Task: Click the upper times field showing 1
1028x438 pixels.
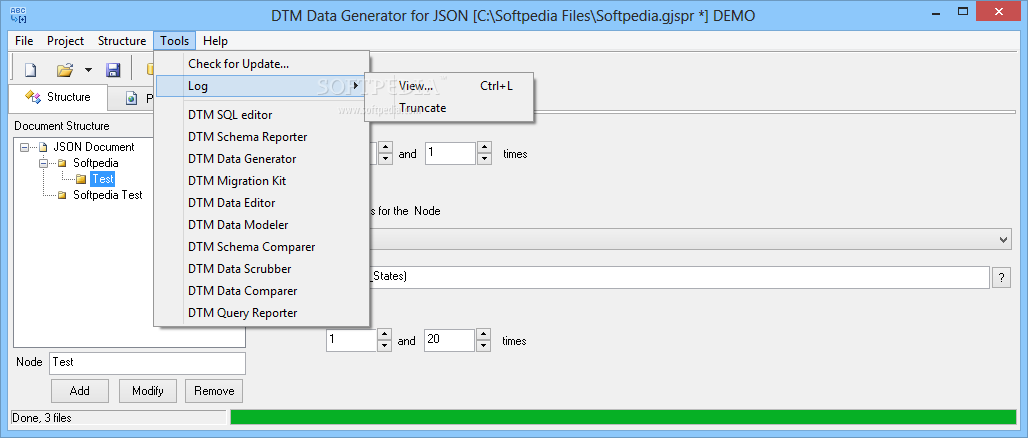Action: pos(450,153)
